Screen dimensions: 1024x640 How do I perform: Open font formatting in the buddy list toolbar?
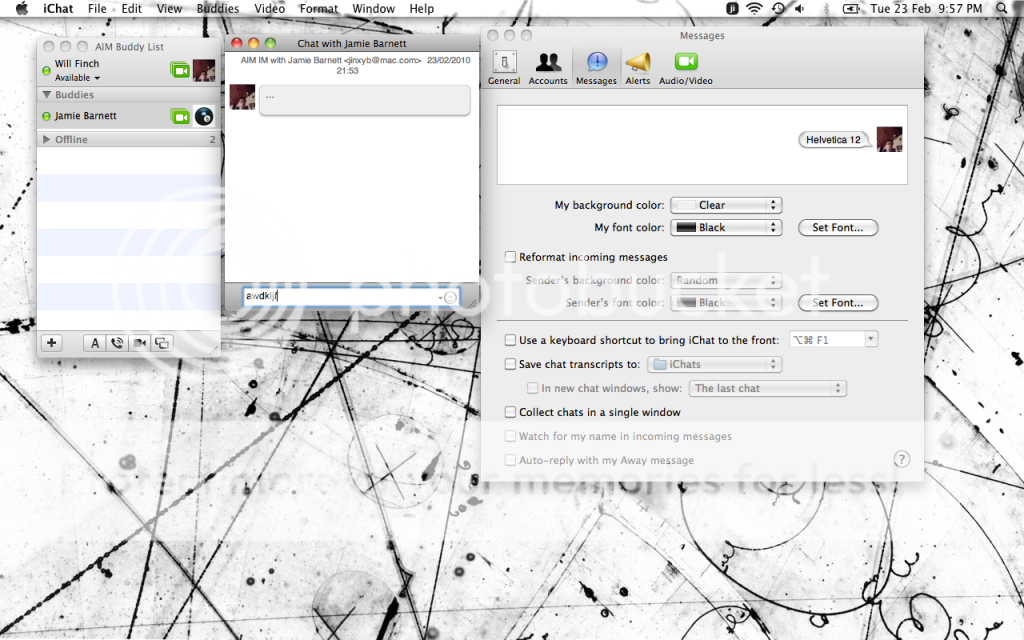95,343
